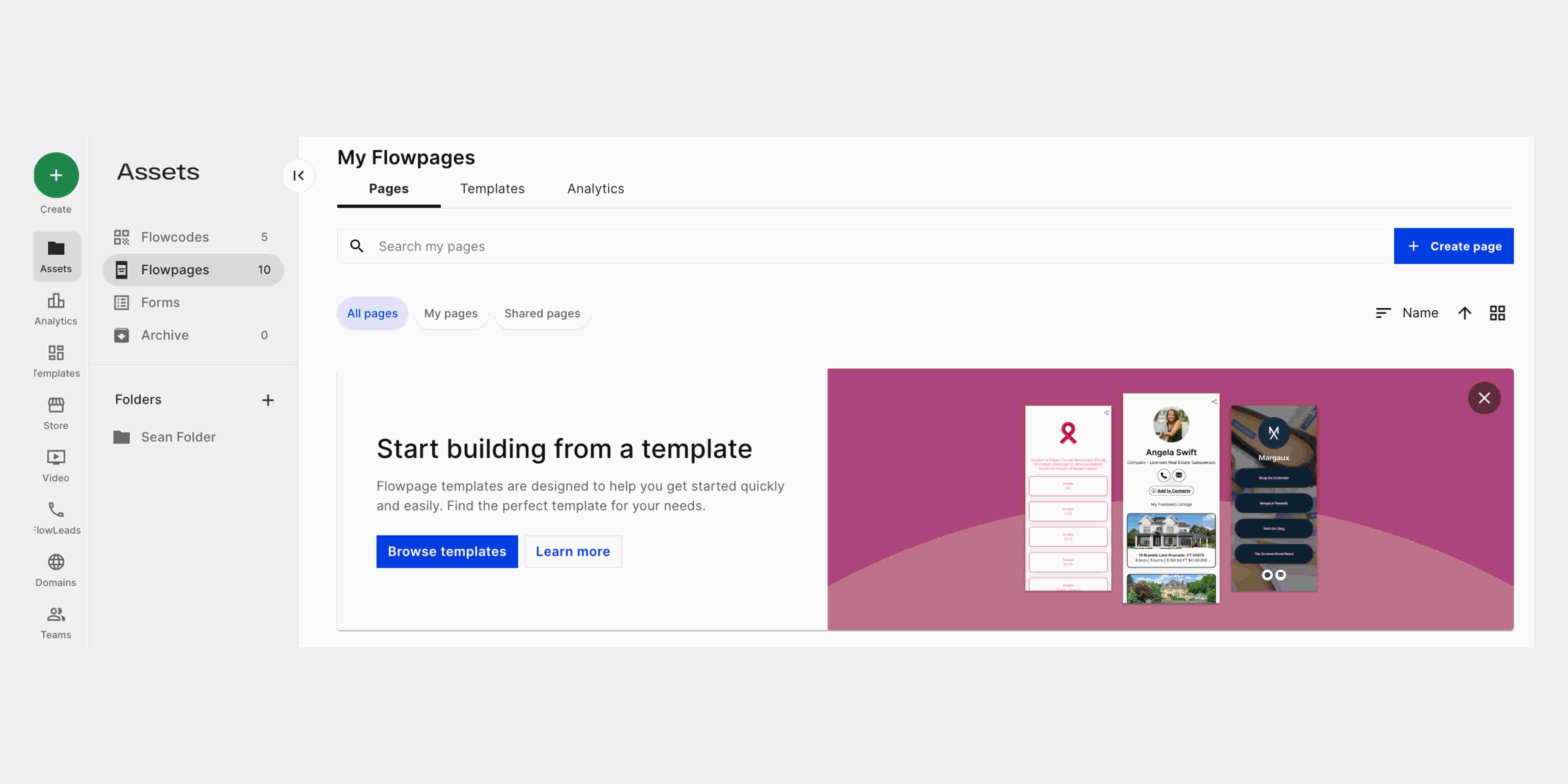The width and height of the screenshot is (1568, 784).
Task: Open FlowLeads from the sidebar
Action: pyautogui.click(x=56, y=518)
